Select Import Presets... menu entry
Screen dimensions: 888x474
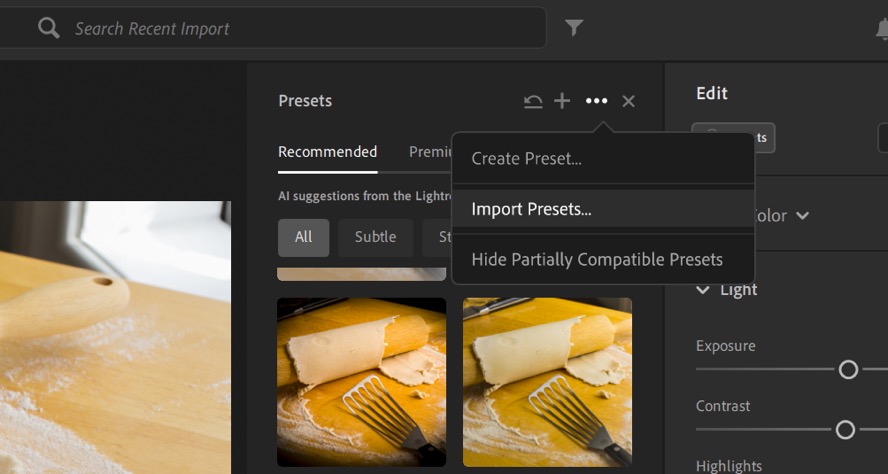click(531, 209)
